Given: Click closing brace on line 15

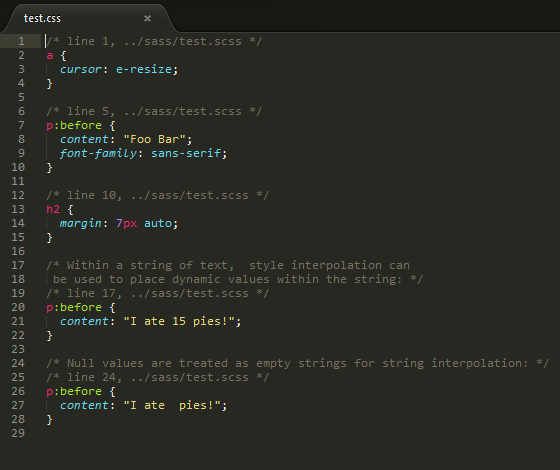Looking at the screenshot, I should tap(50, 238).
